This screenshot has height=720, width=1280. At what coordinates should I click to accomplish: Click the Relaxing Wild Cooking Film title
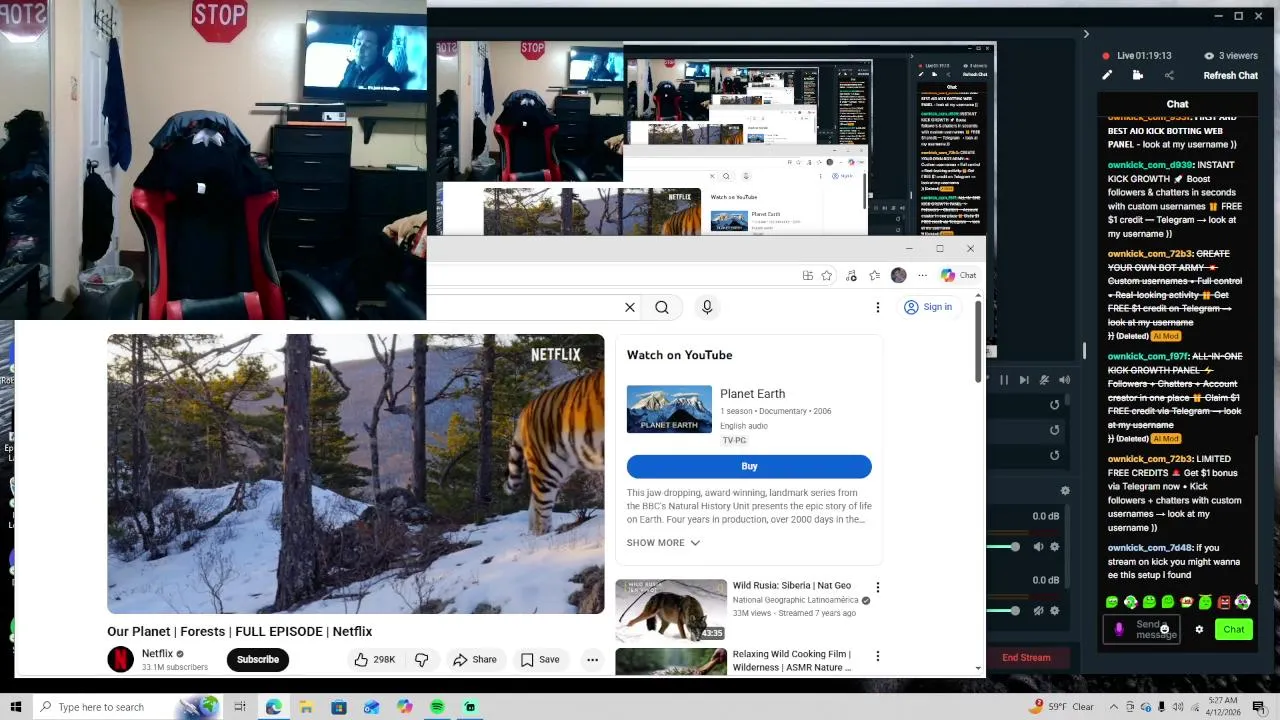click(792, 661)
